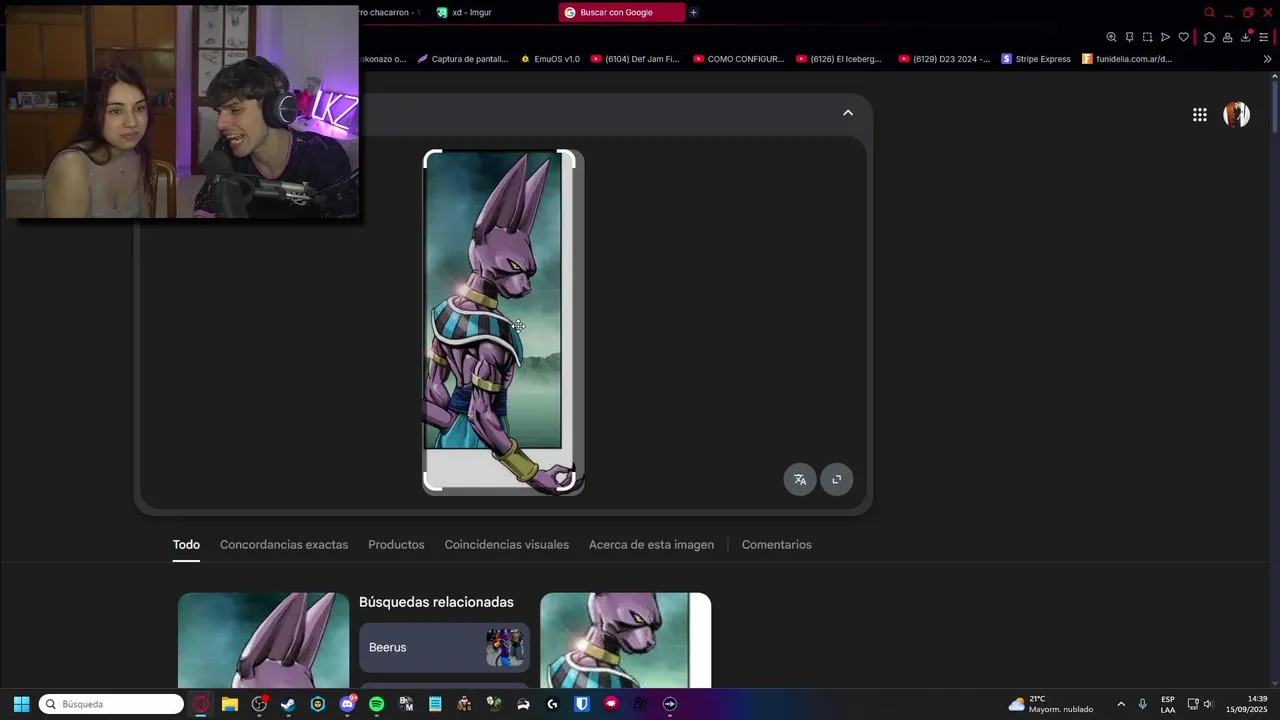Viewport: 1280px width, 720px height.
Task: Open the Beerus result thumbnail right of related searches
Action: 626,640
